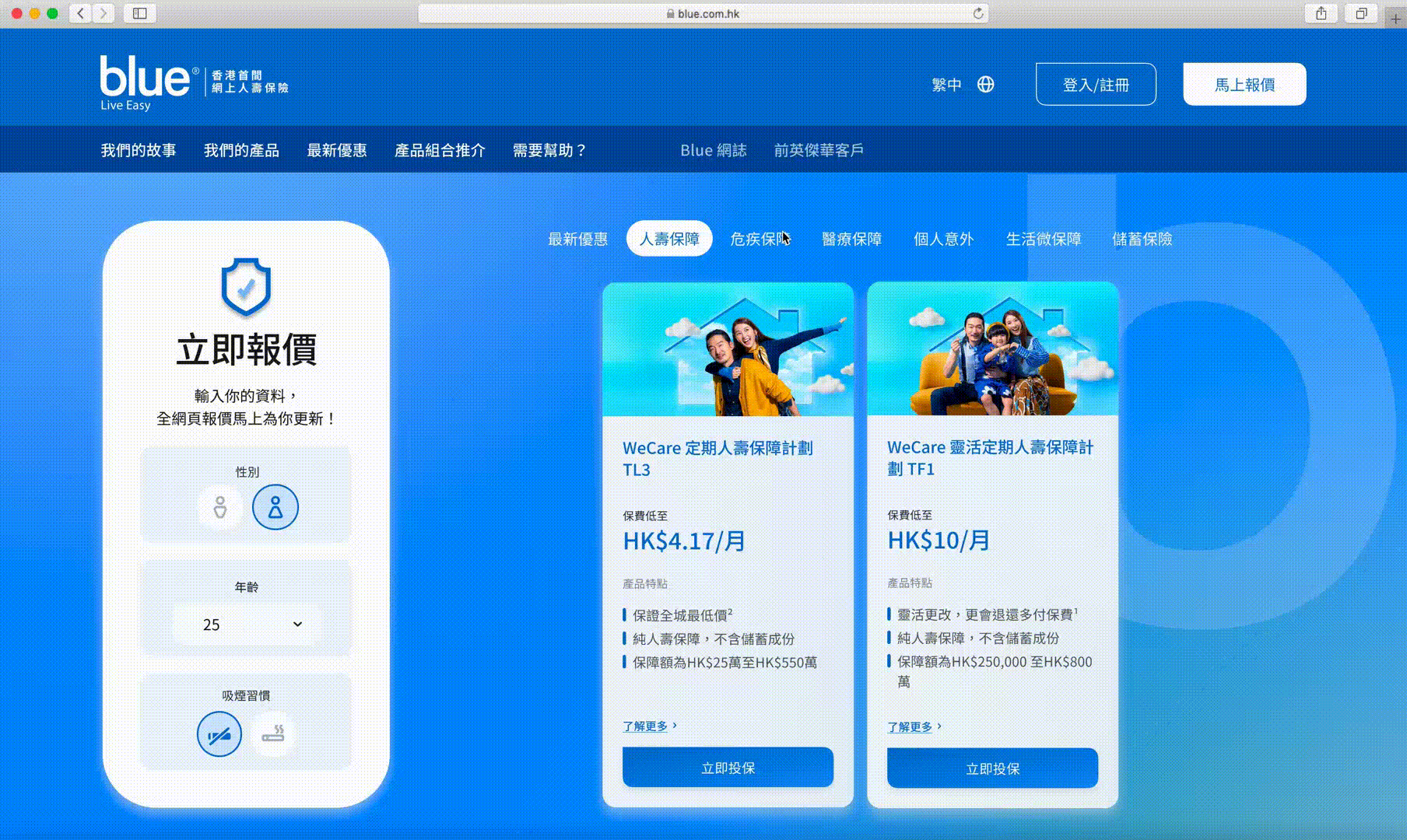Image resolution: width=1407 pixels, height=840 pixels.
Task: Select 危疾保障 tab
Action: [x=760, y=239]
